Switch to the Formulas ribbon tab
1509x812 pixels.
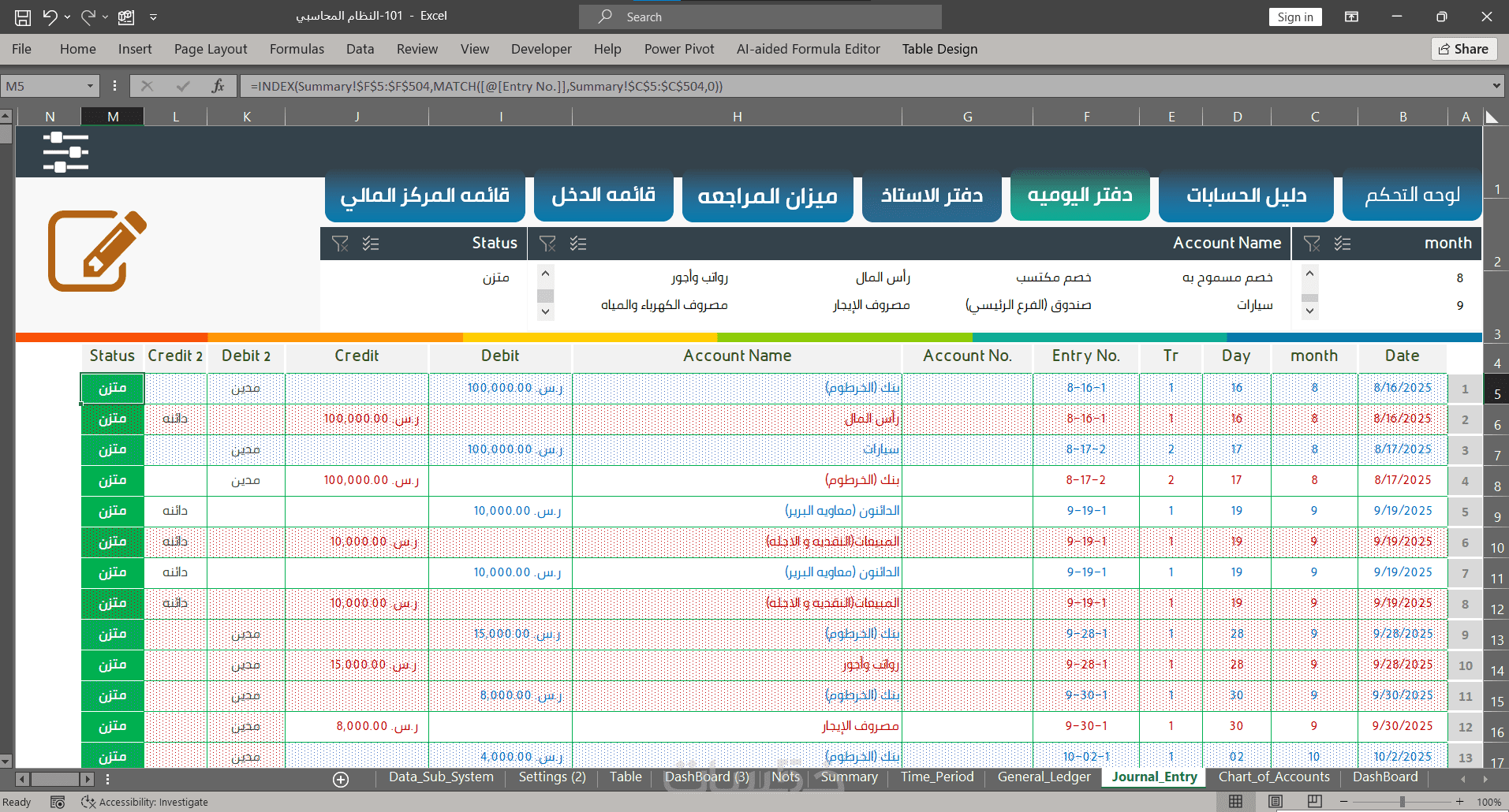(297, 49)
